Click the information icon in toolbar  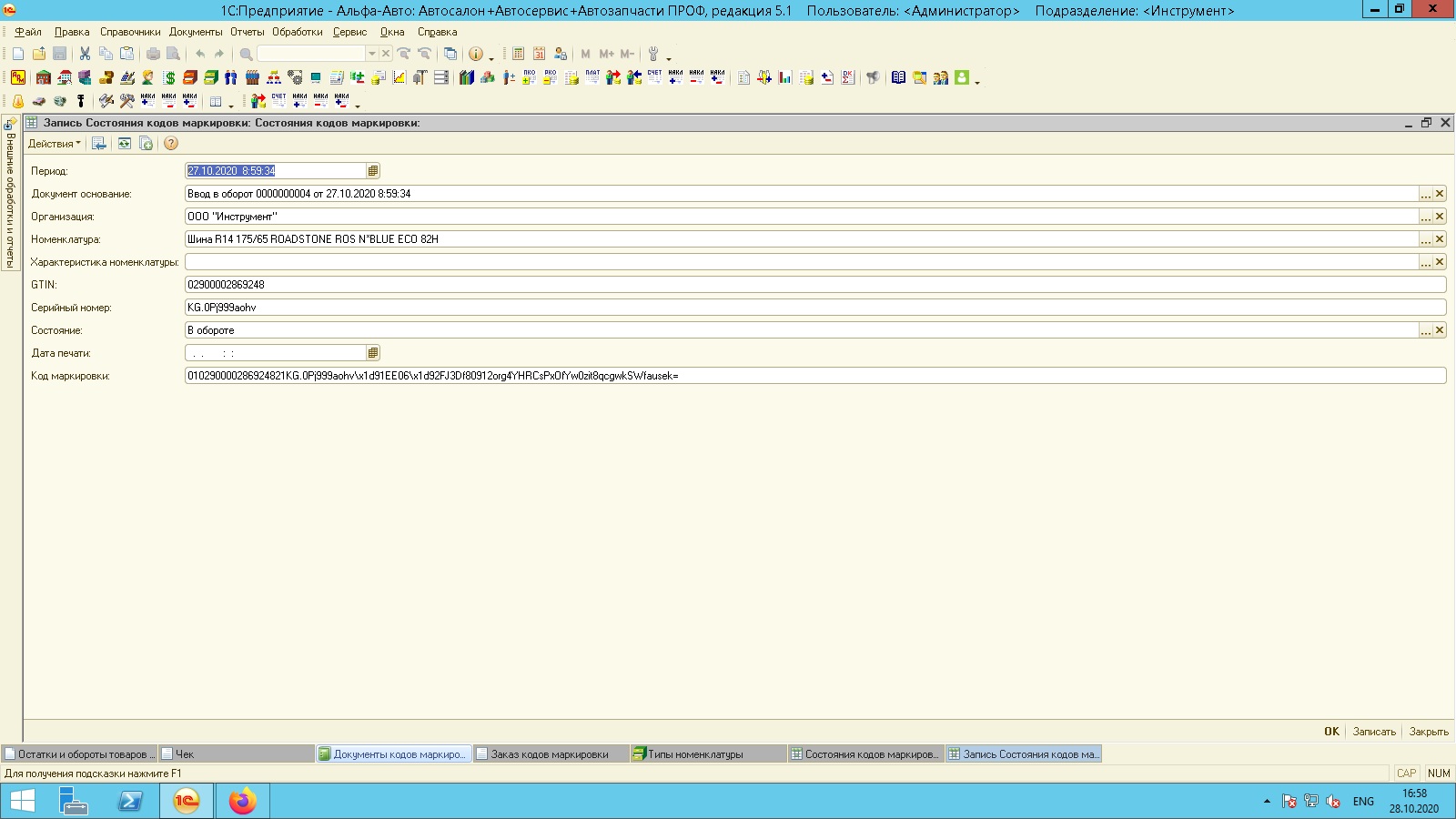click(x=475, y=54)
